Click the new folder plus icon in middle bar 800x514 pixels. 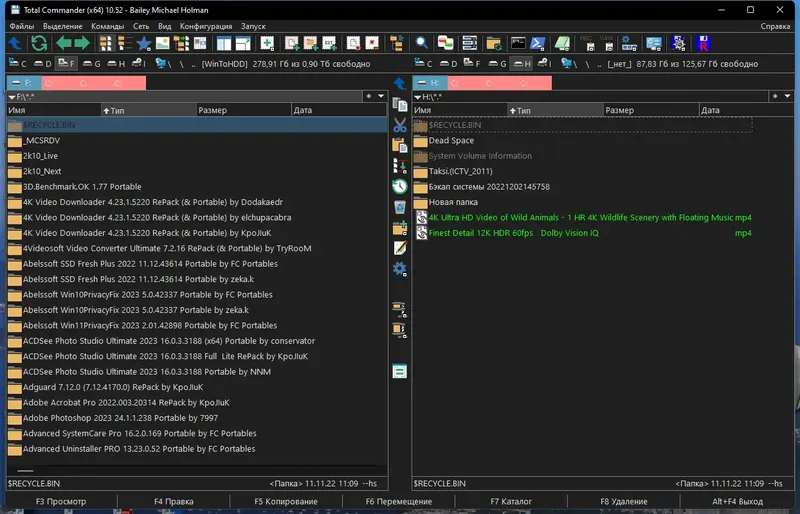400,228
